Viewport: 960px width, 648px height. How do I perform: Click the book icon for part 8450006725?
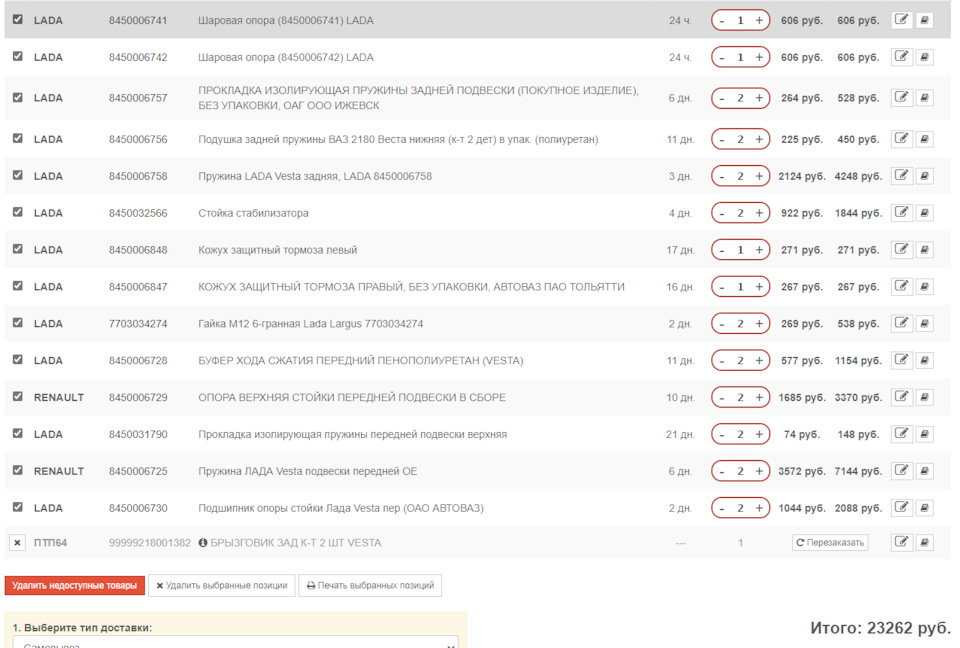point(924,470)
